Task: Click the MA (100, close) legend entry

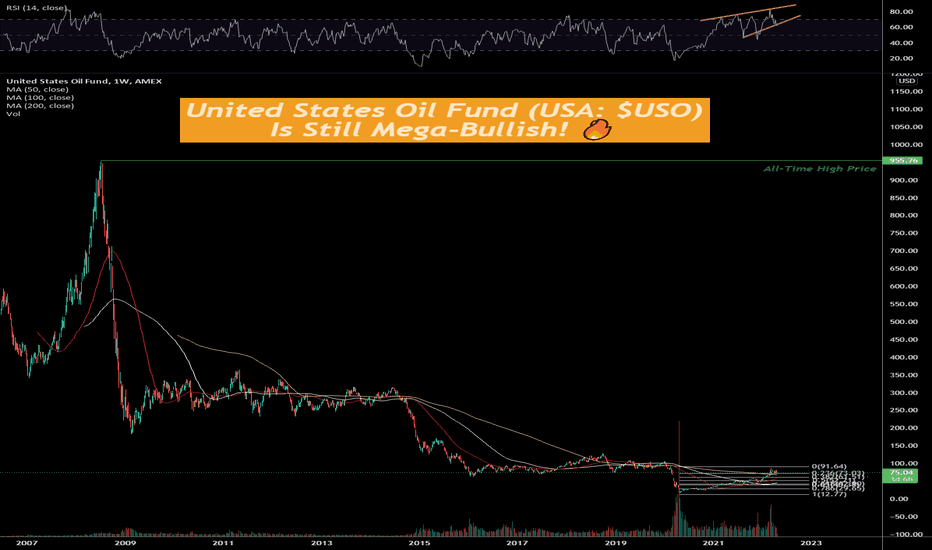Action: (x=40, y=98)
